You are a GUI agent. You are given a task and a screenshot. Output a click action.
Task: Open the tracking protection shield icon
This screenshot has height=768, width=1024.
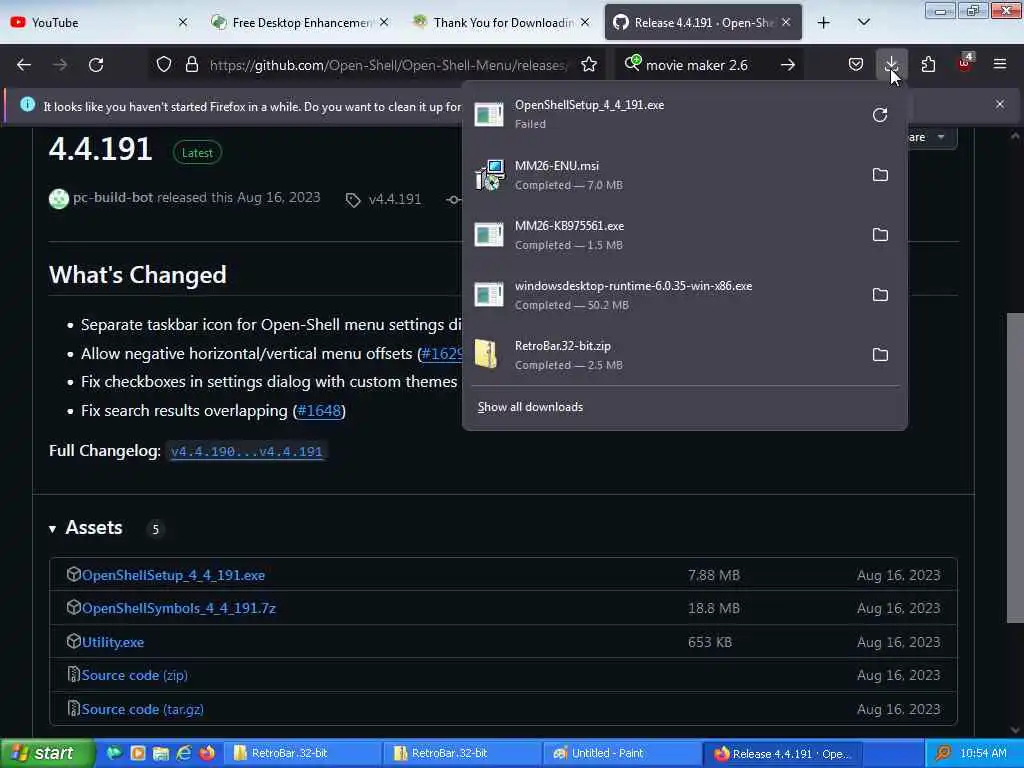click(x=164, y=65)
